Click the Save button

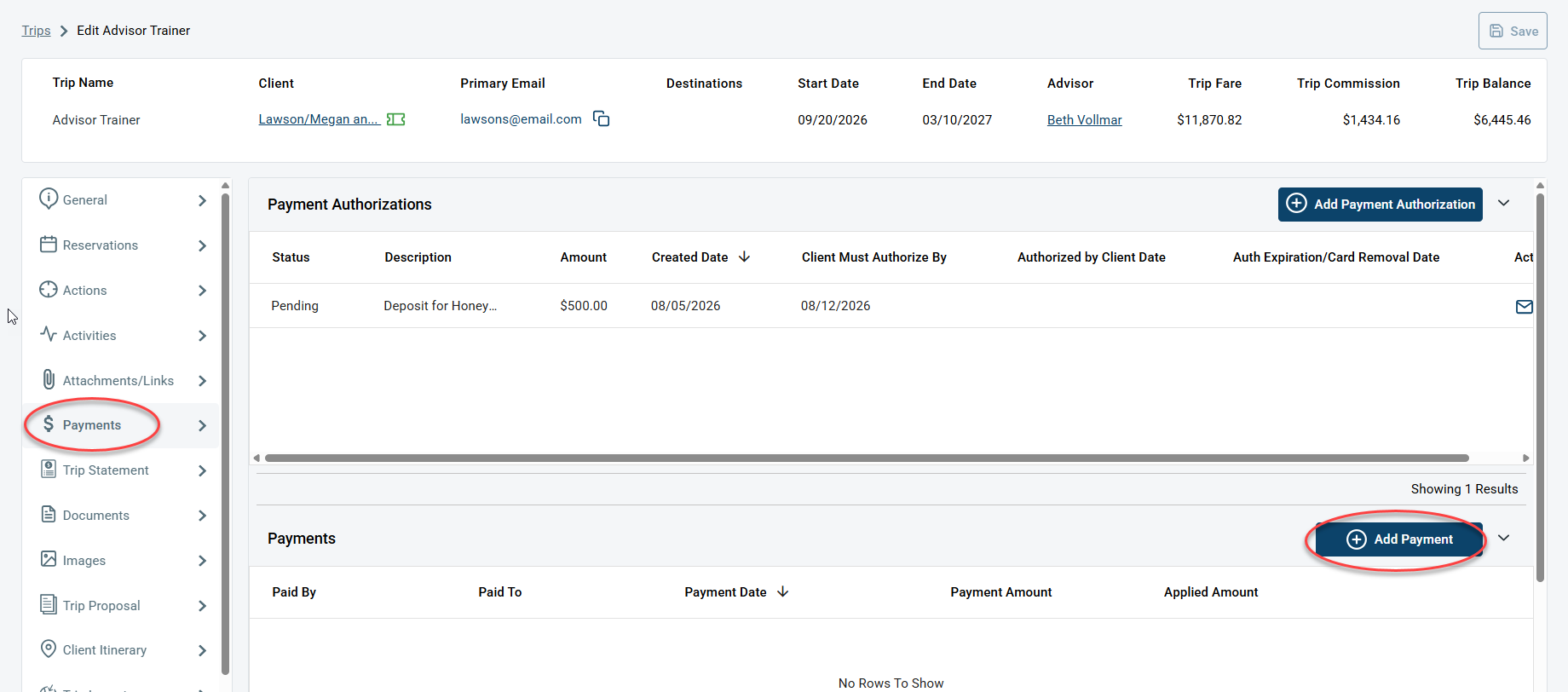click(1513, 31)
